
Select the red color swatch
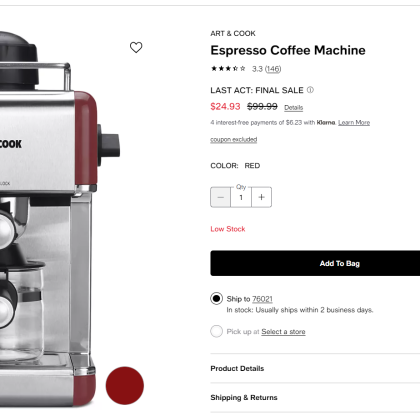pos(125,386)
